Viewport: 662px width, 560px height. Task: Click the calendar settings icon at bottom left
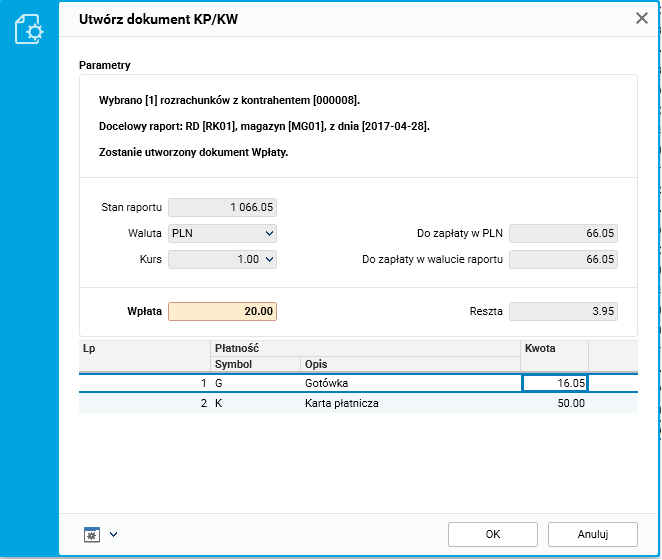tap(92, 535)
